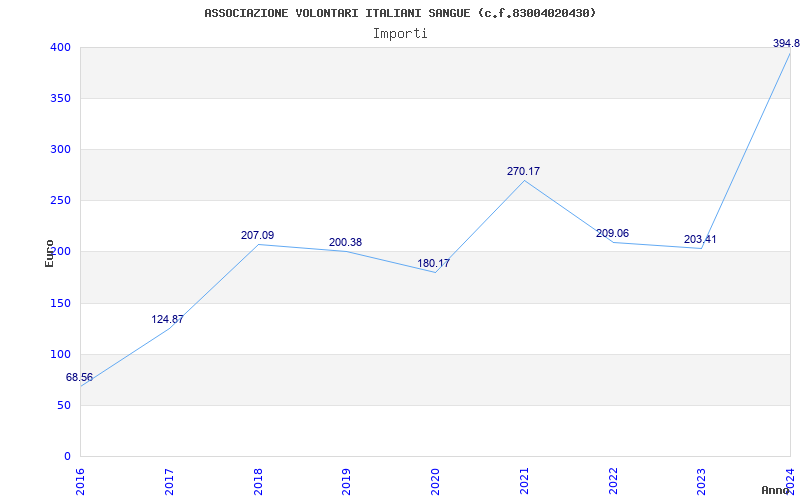Viewport: 800px width, 500px height.
Task: Click the 400 y-axis tick label
Action: (x=60, y=47)
